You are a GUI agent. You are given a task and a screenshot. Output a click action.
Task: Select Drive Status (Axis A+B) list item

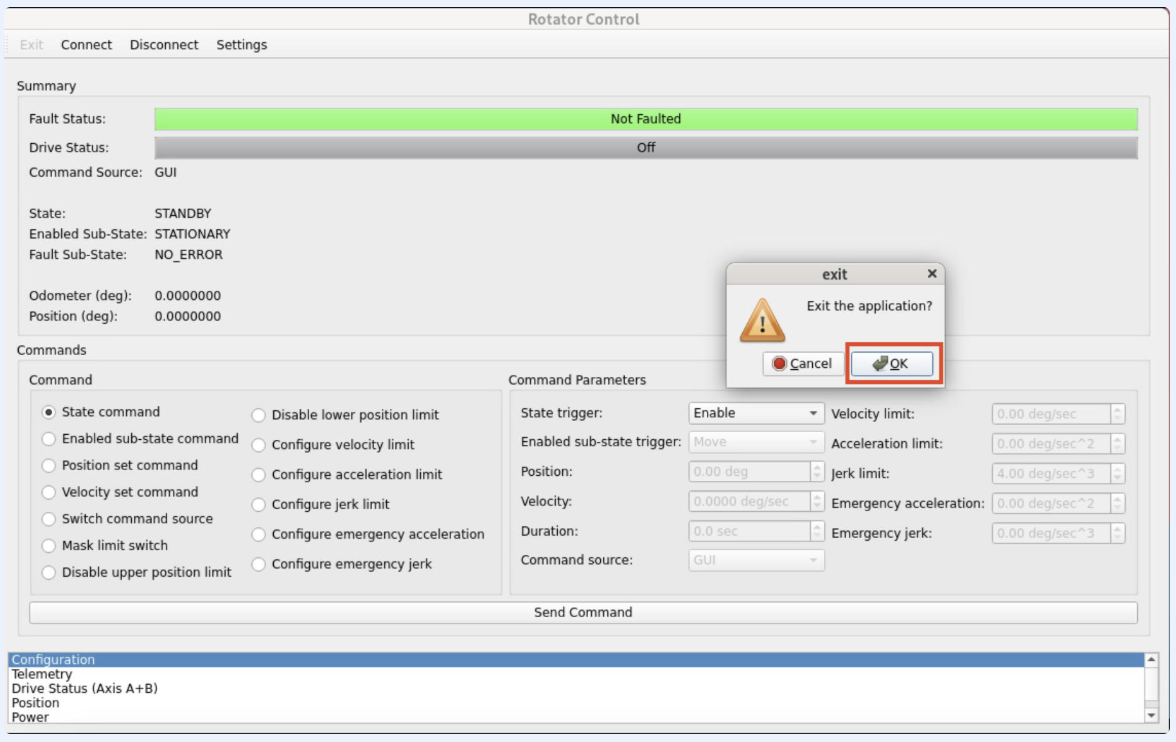85,689
